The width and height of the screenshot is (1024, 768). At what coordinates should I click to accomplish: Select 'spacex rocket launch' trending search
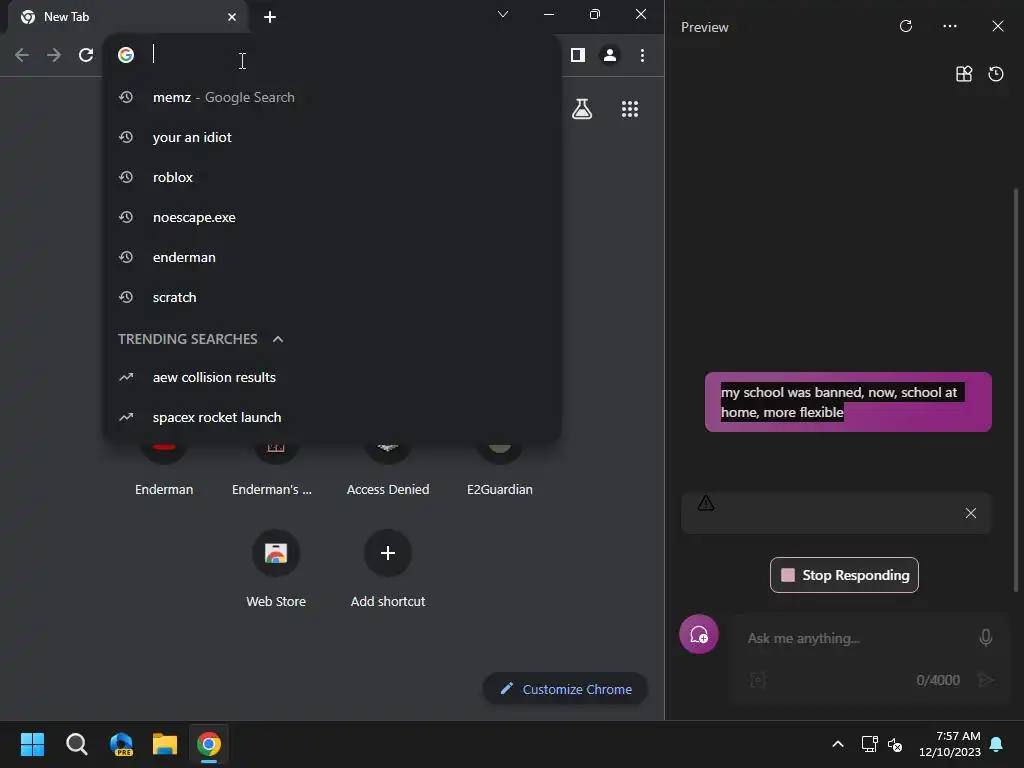[x=332, y=417]
